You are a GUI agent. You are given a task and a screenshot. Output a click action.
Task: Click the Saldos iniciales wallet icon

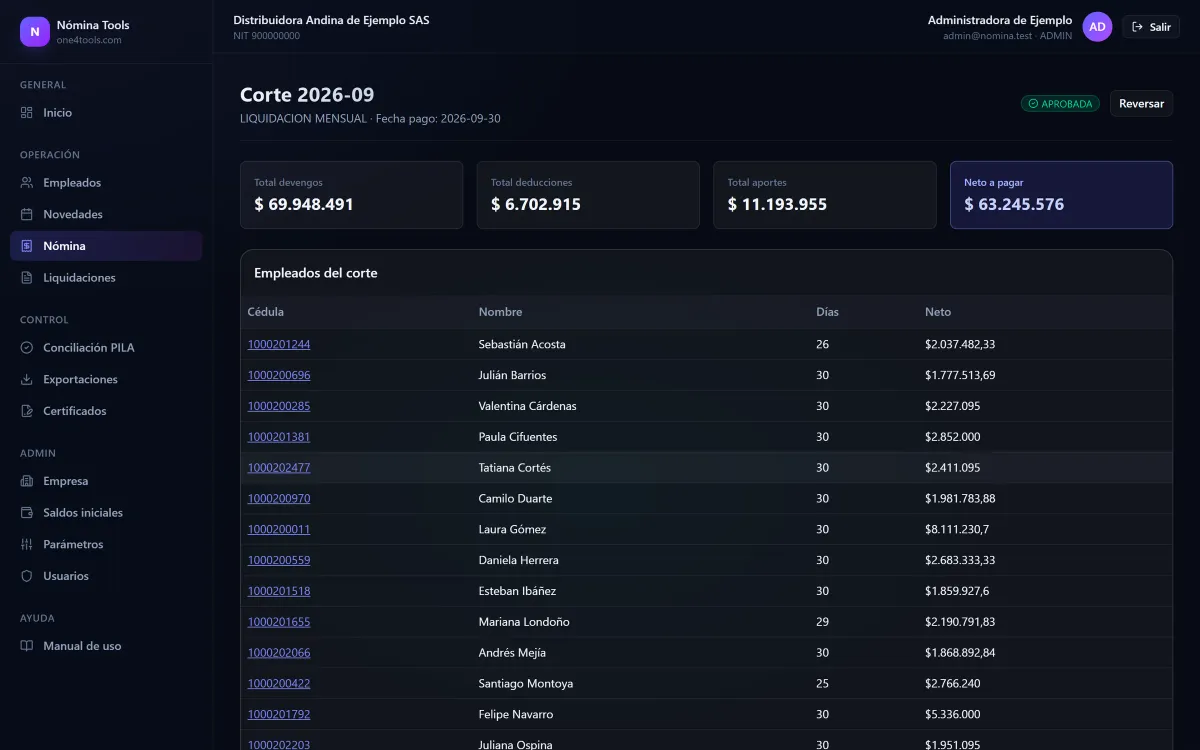click(x=27, y=513)
